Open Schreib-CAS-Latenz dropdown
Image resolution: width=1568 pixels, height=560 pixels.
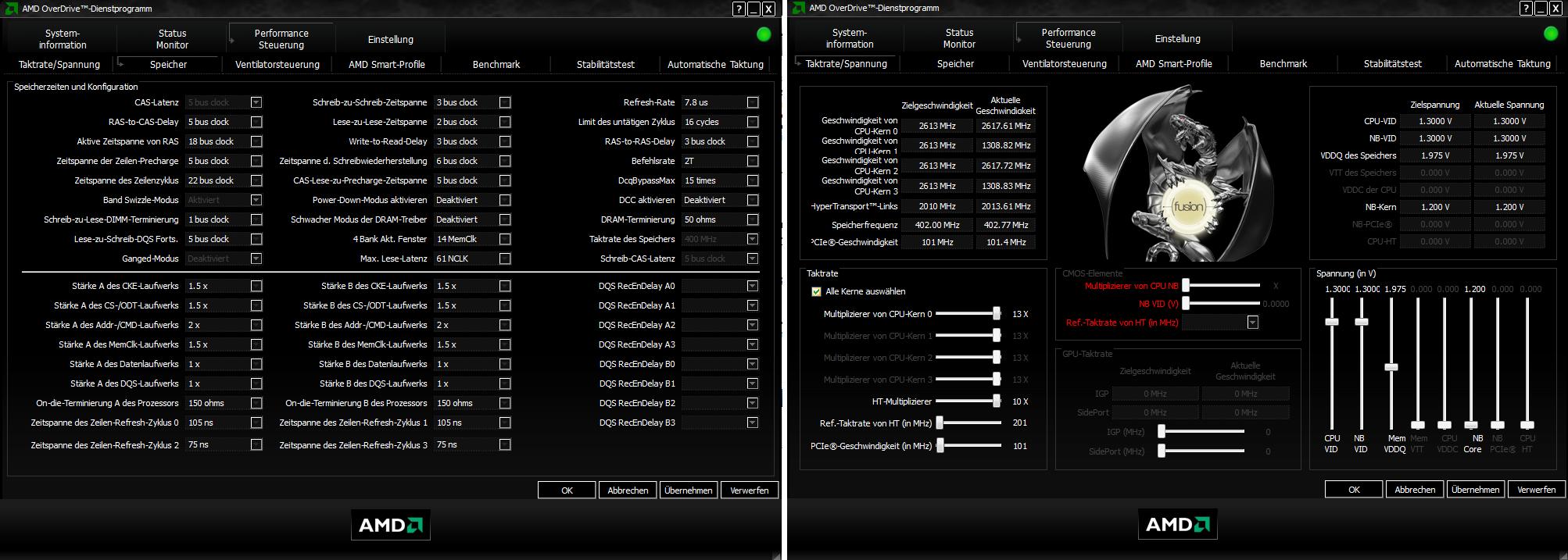pos(753,259)
